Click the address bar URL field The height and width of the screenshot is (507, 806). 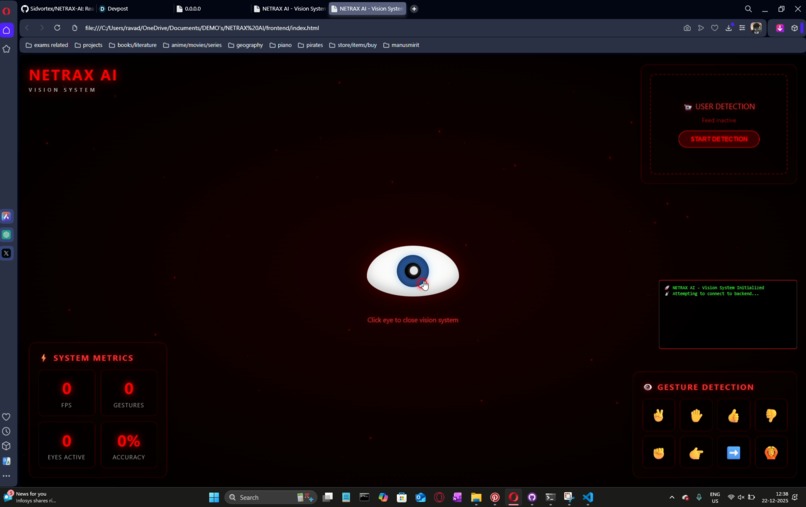(x=202, y=28)
